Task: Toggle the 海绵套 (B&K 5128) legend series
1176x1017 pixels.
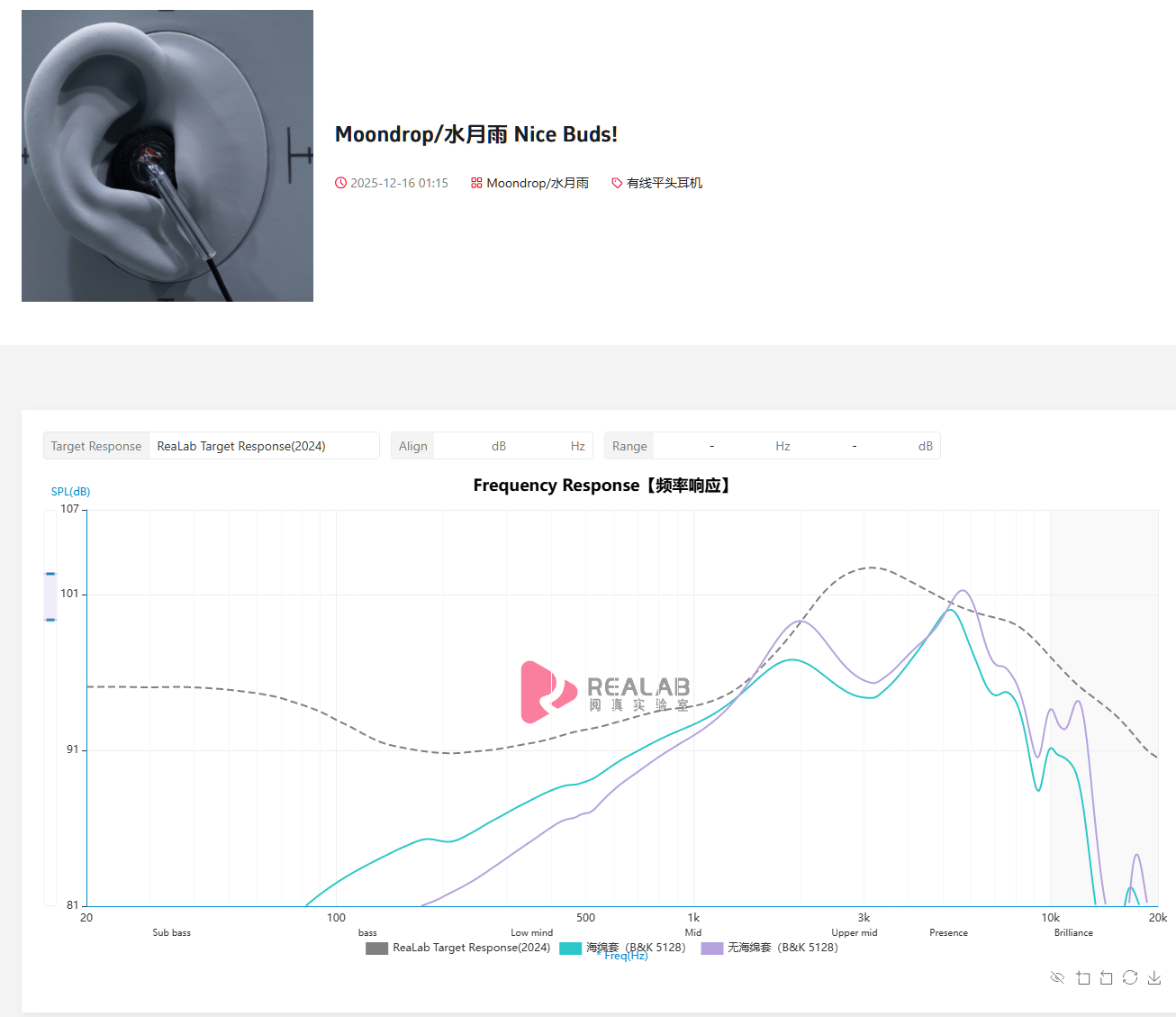Action: click(x=622, y=948)
